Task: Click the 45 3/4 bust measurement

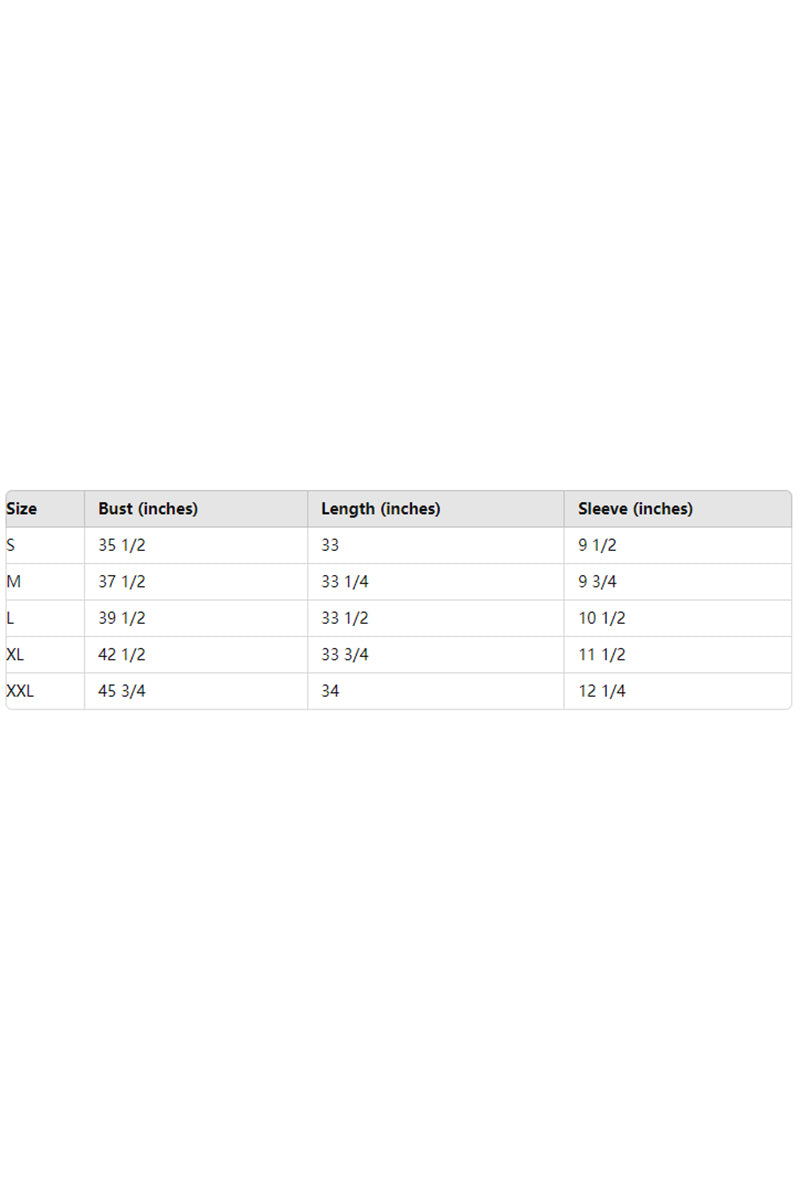Action: tap(122, 691)
